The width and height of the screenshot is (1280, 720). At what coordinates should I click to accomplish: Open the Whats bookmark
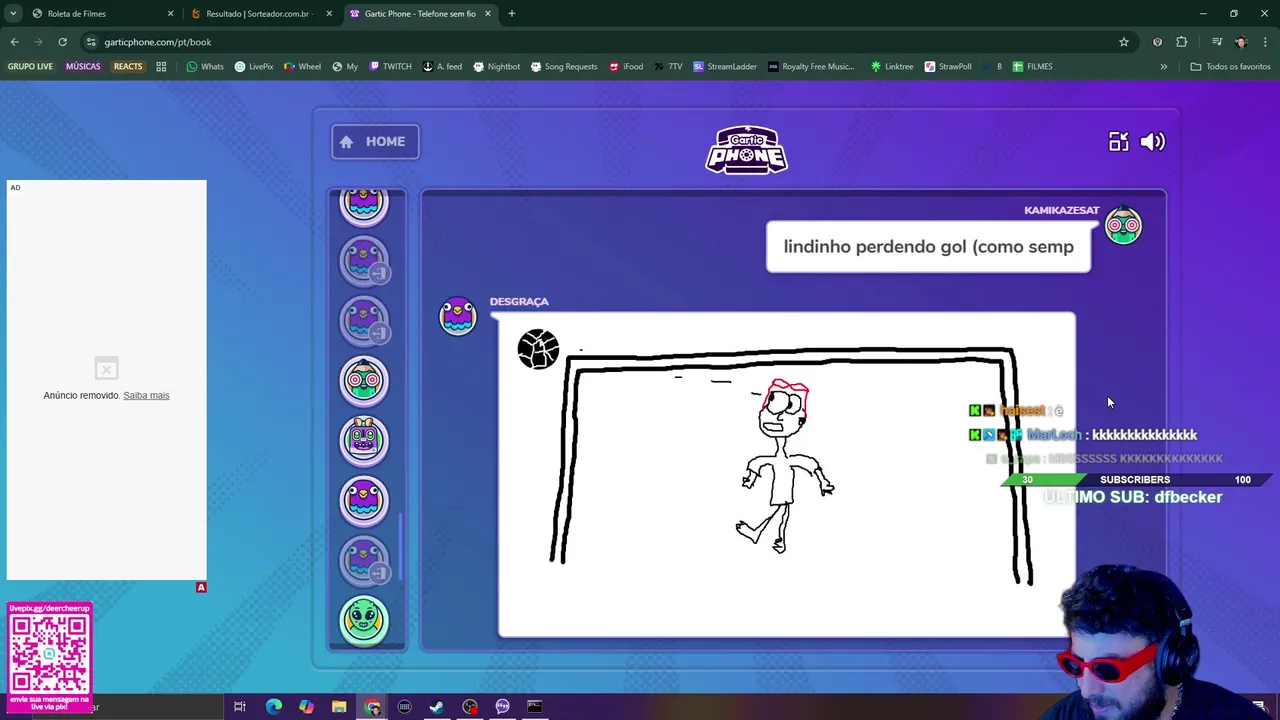[205, 67]
